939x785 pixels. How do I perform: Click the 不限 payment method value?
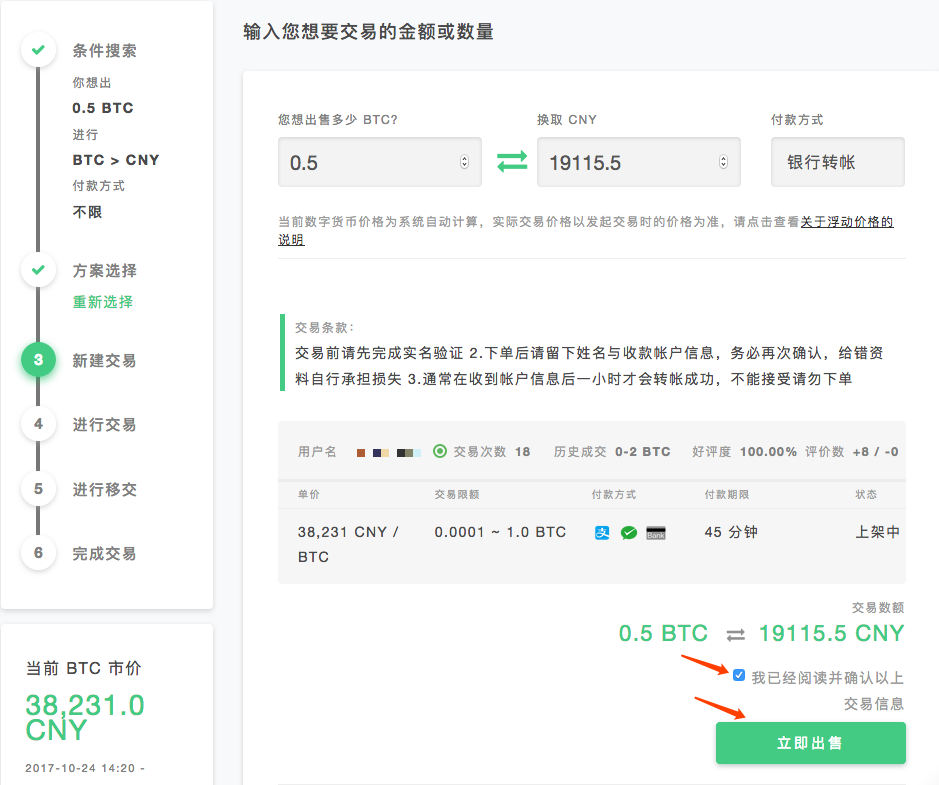pyautogui.click(x=87, y=212)
